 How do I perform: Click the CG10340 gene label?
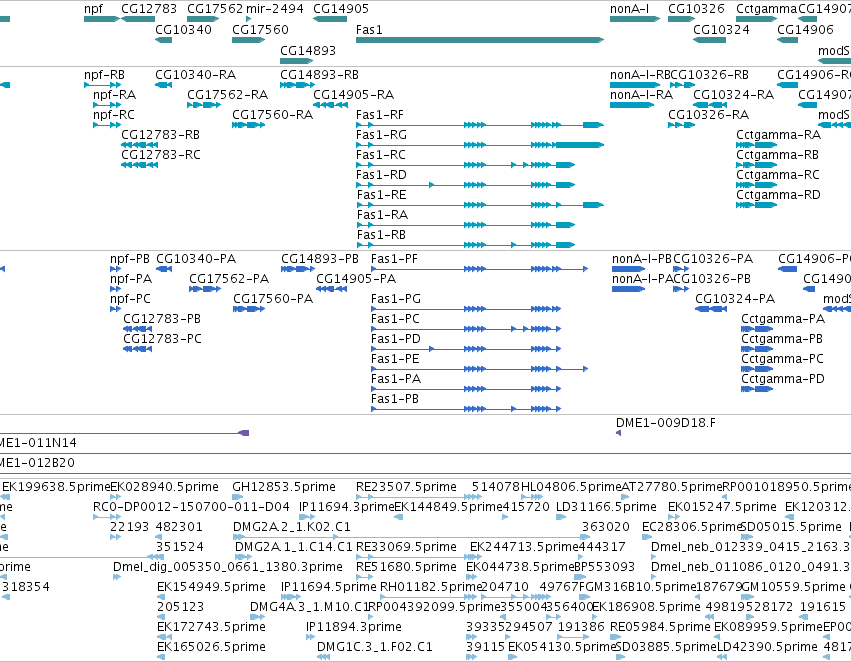[x=183, y=29]
